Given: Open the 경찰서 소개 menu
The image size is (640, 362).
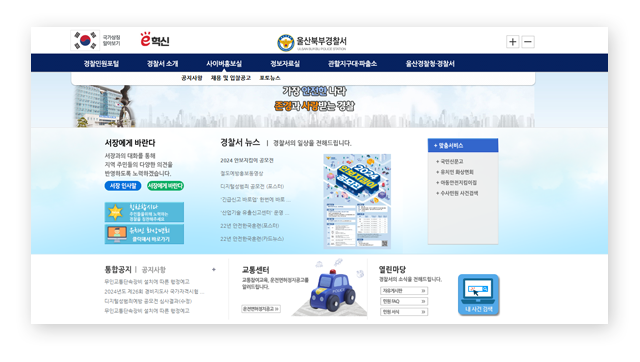Looking at the screenshot, I should click(x=162, y=64).
